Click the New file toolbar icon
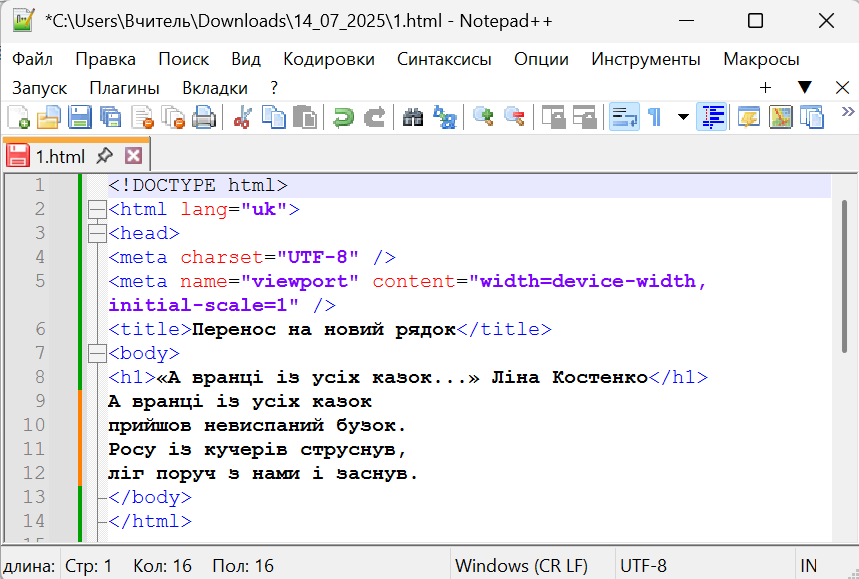Viewport: 859px width, 579px height. (x=18, y=117)
